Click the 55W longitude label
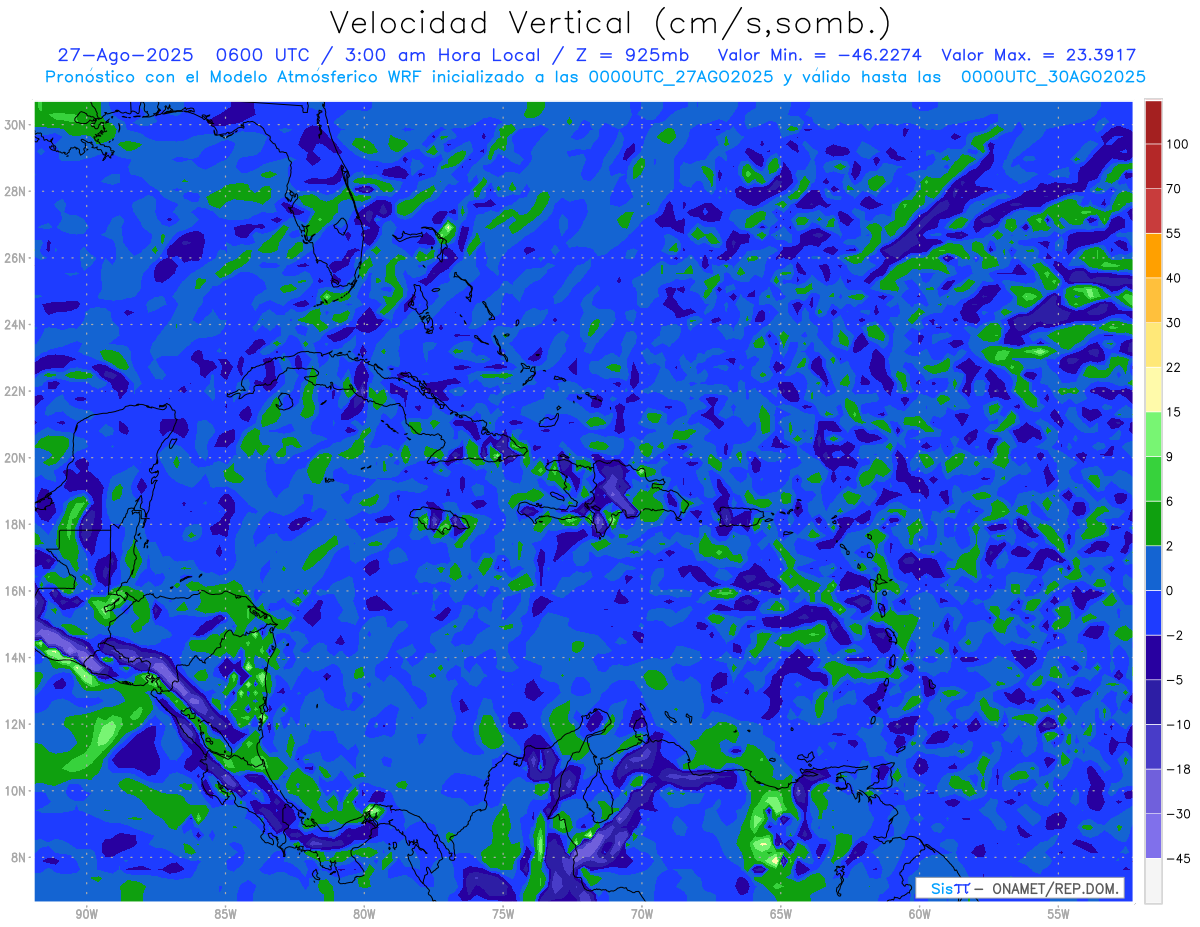The image size is (1200, 927). (x=1059, y=914)
